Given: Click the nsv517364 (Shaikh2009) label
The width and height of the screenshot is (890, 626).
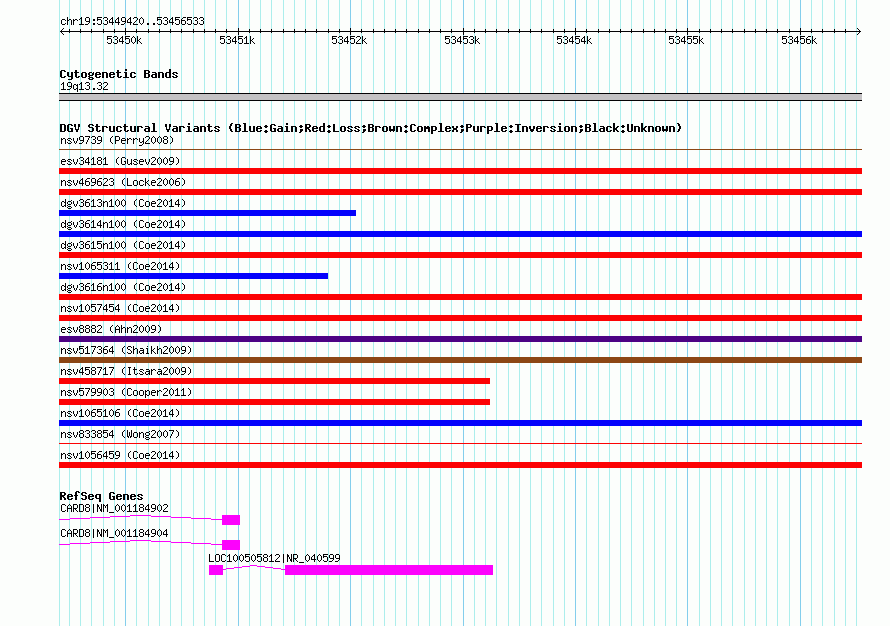Looking at the screenshot, I should [x=126, y=350].
